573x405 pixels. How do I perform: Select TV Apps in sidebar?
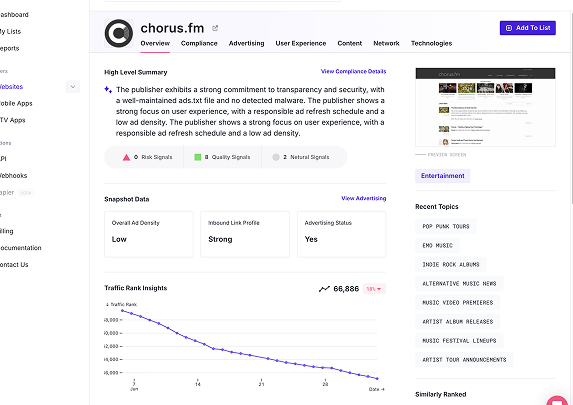12,120
